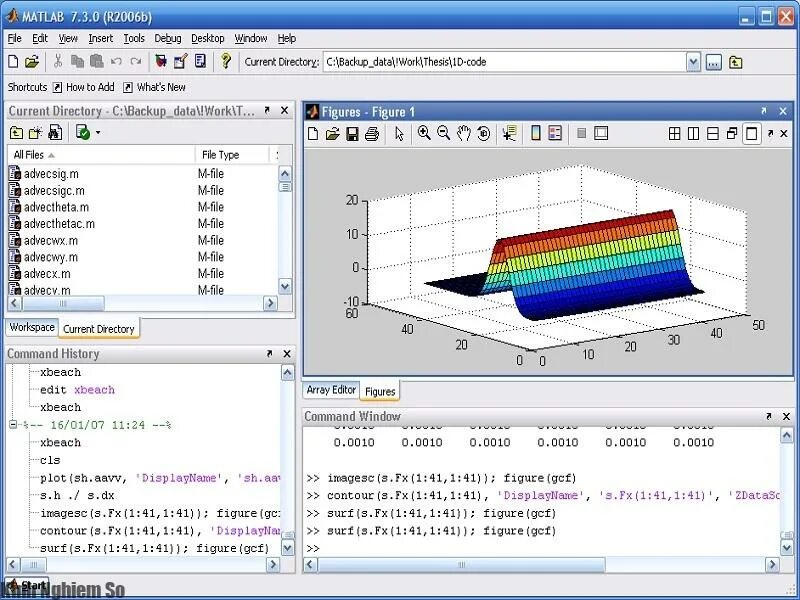
Task: Toggle Zoom Out tool in figure toolbar
Action: click(x=443, y=134)
